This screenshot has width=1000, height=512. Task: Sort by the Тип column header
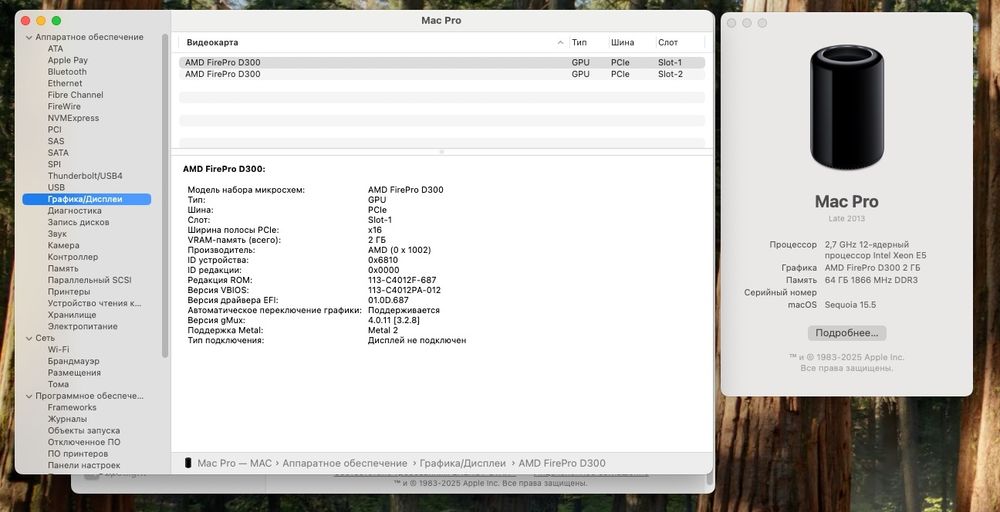579,43
